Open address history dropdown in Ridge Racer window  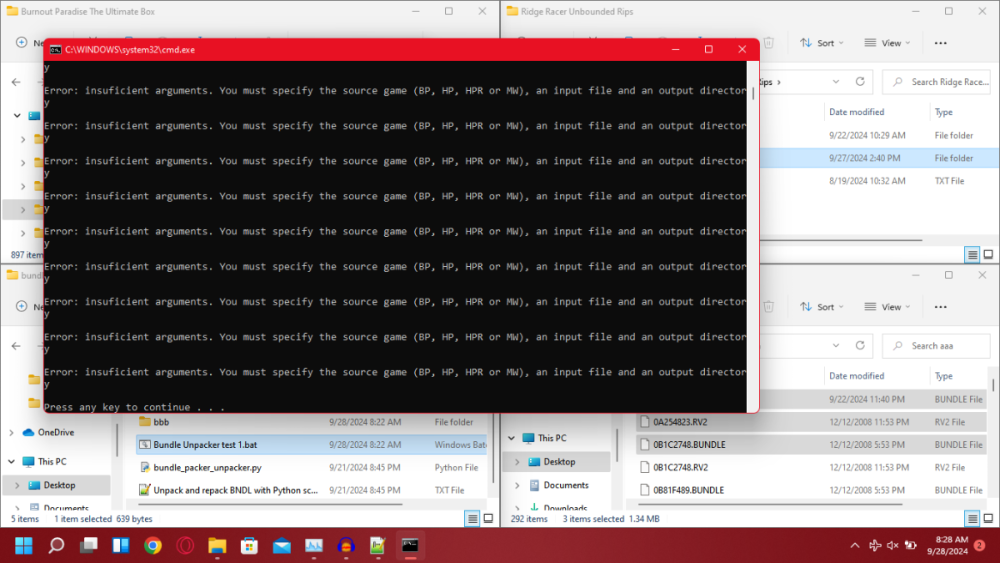(835, 82)
